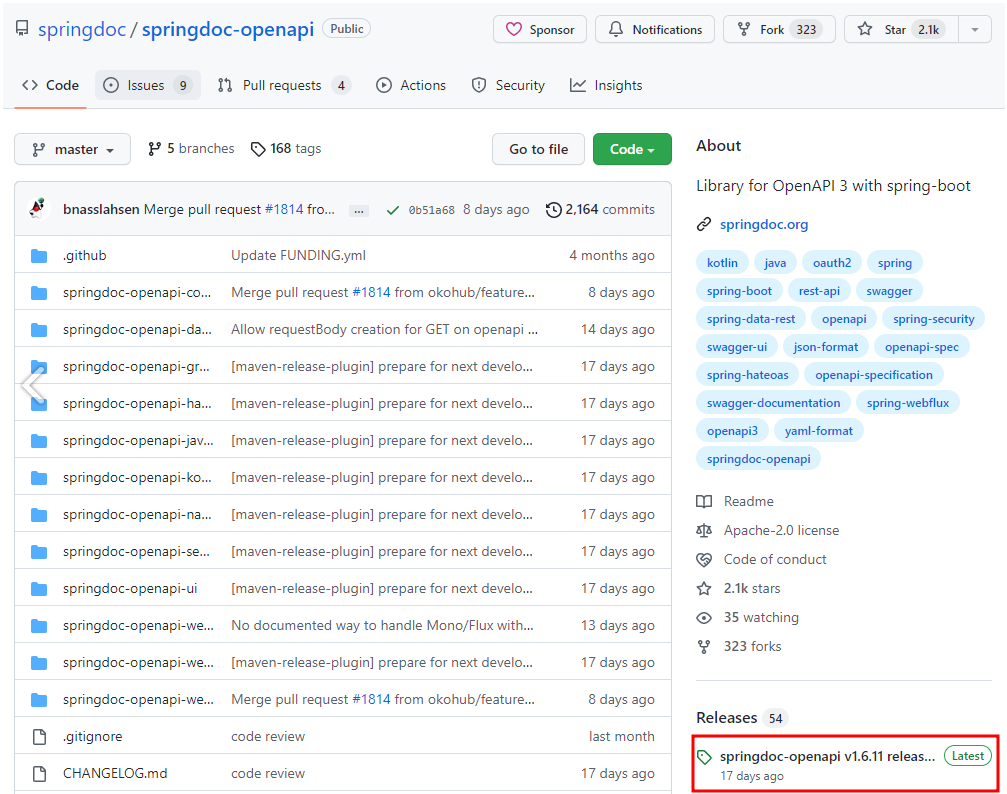This screenshot has height=794, width=1007.
Task: Star the repository with the Star button
Action: 901,30
